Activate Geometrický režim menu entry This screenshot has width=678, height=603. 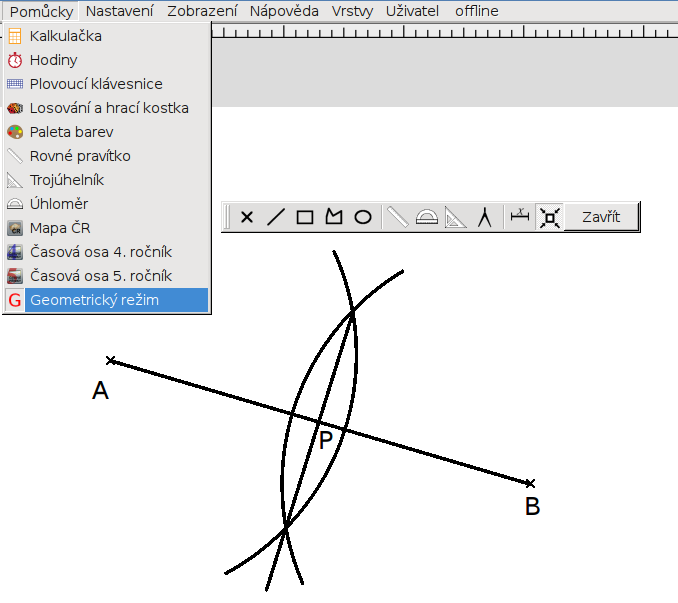(107, 300)
